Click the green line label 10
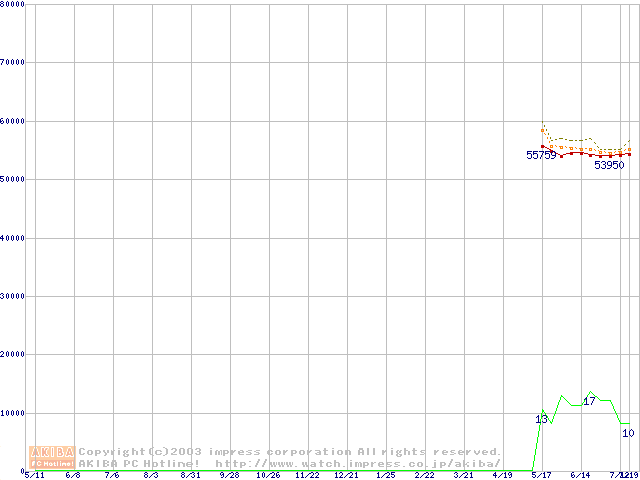The width and height of the screenshot is (640, 480). tap(628, 433)
